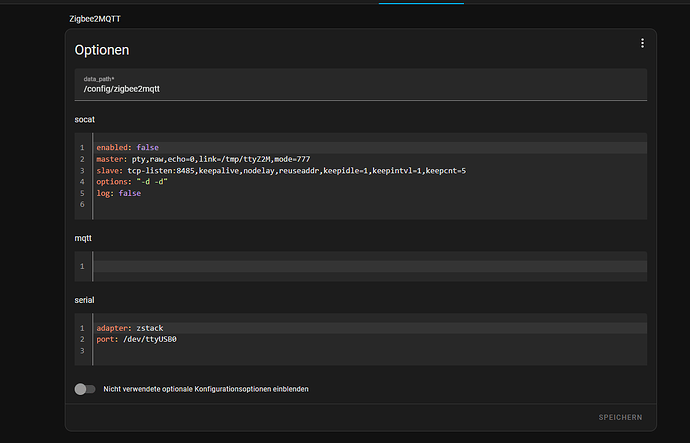Click the mqtt section label

point(83,238)
